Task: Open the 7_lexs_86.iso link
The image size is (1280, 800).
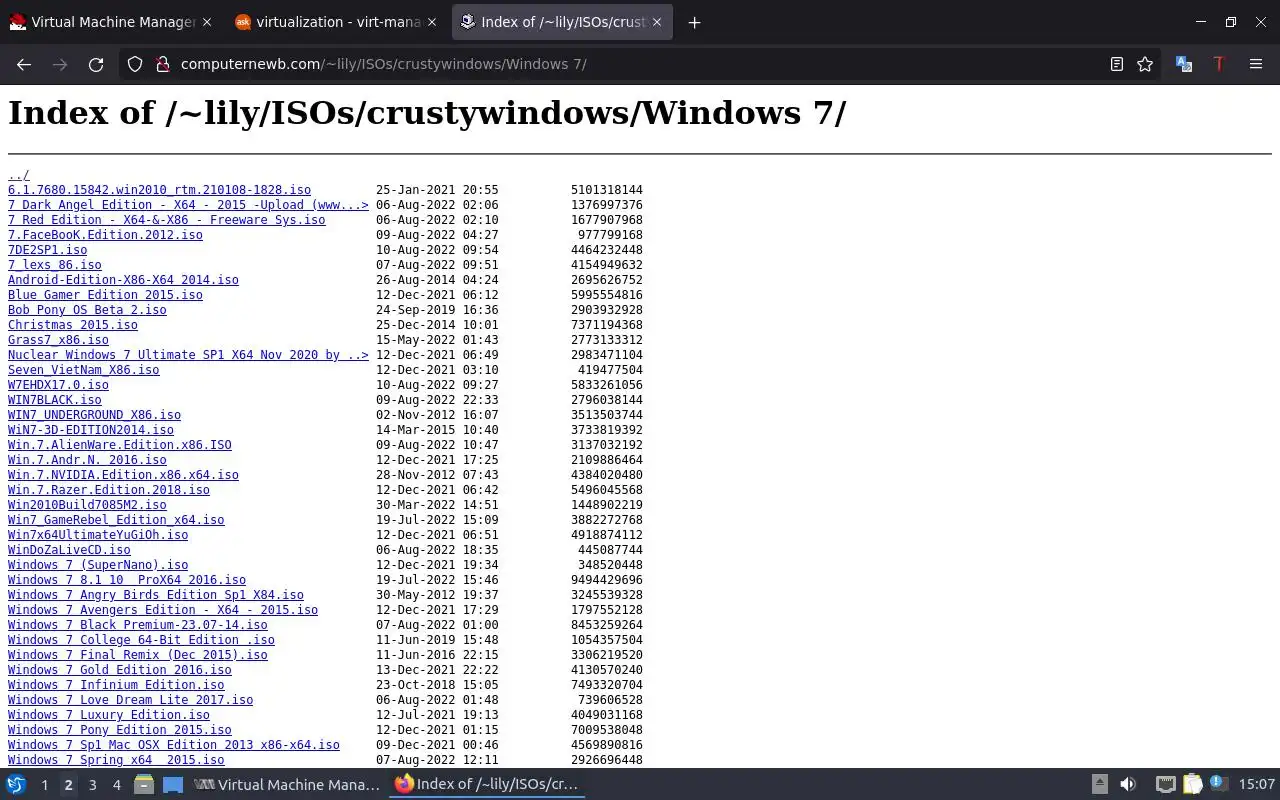Action: [x=55, y=265]
